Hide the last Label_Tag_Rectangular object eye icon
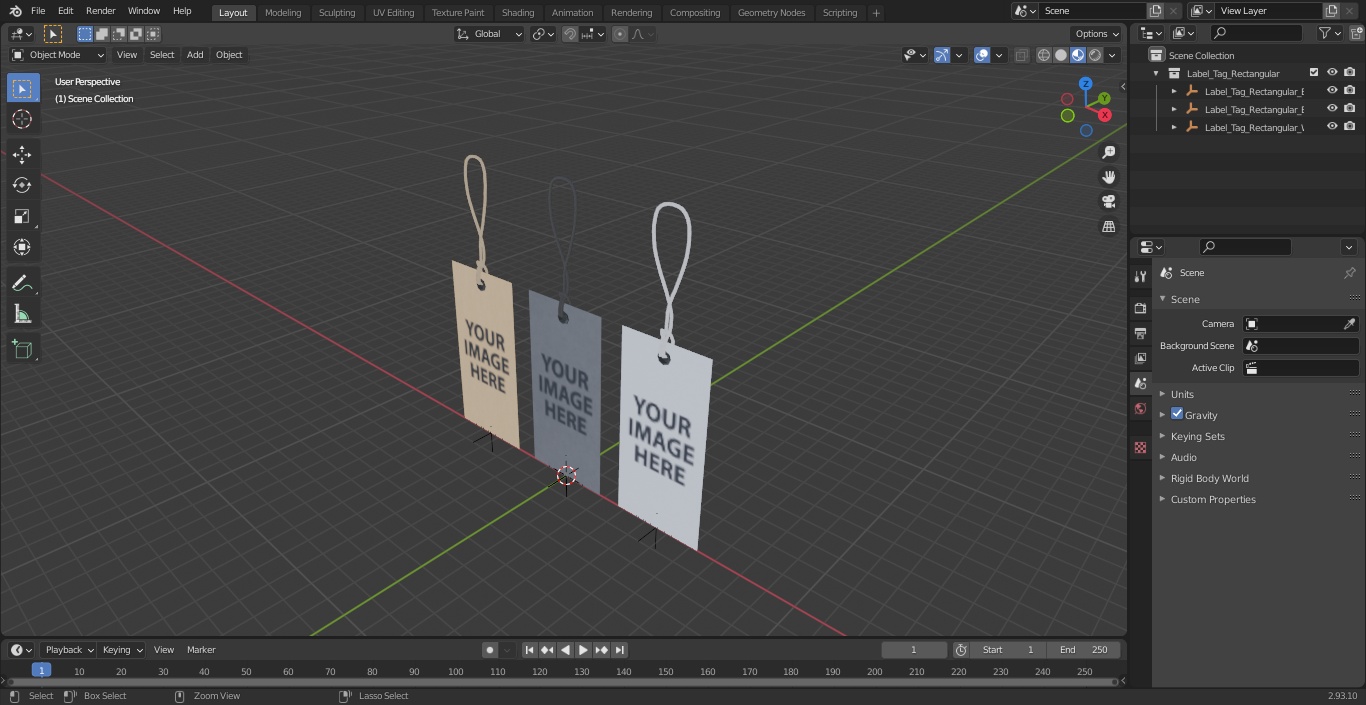This screenshot has height=705, width=1366. tap(1332, 127)
